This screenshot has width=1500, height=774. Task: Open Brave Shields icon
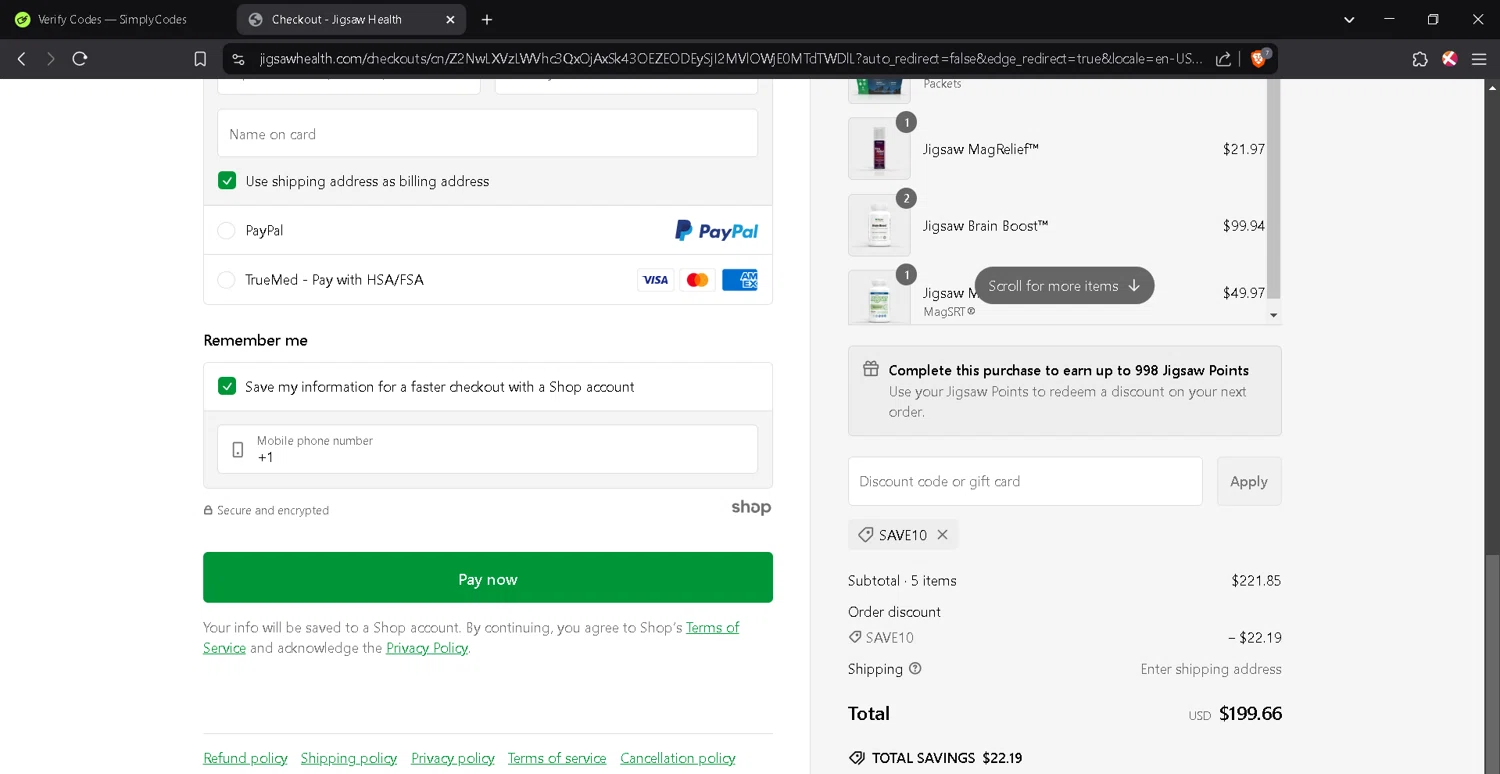coord(1260,58)
